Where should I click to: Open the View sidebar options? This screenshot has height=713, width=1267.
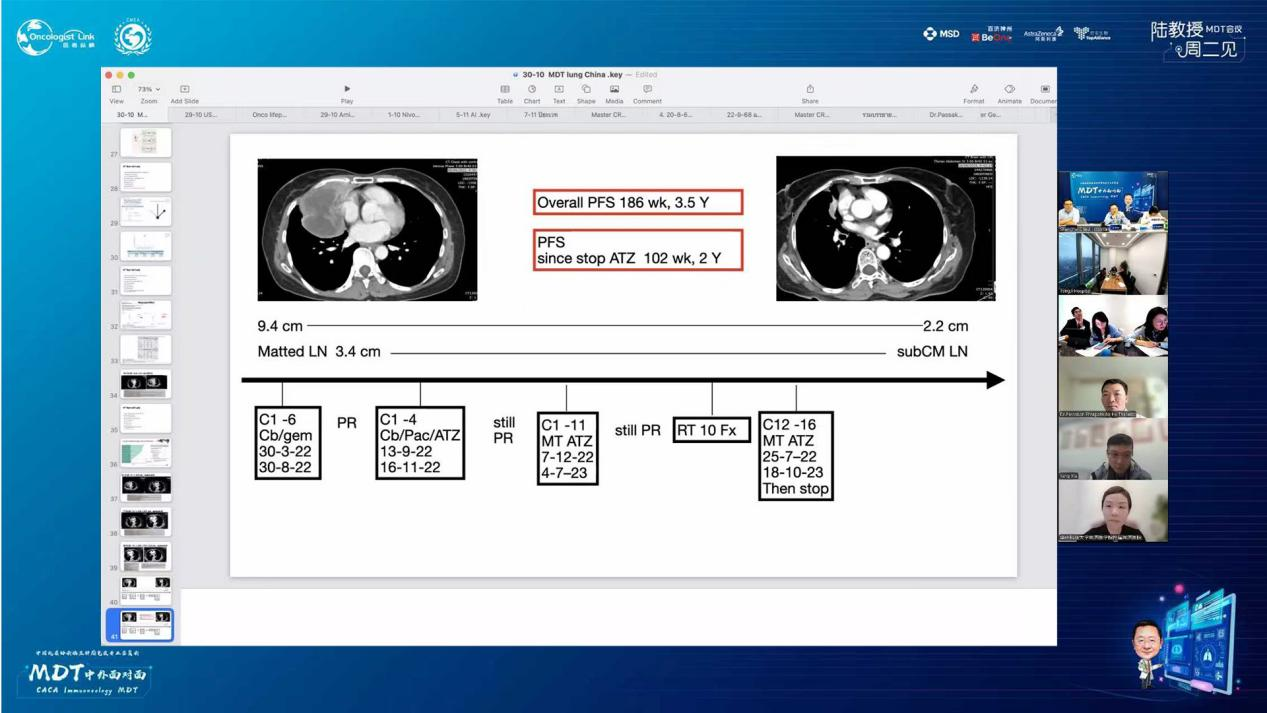tap(117, 90)
